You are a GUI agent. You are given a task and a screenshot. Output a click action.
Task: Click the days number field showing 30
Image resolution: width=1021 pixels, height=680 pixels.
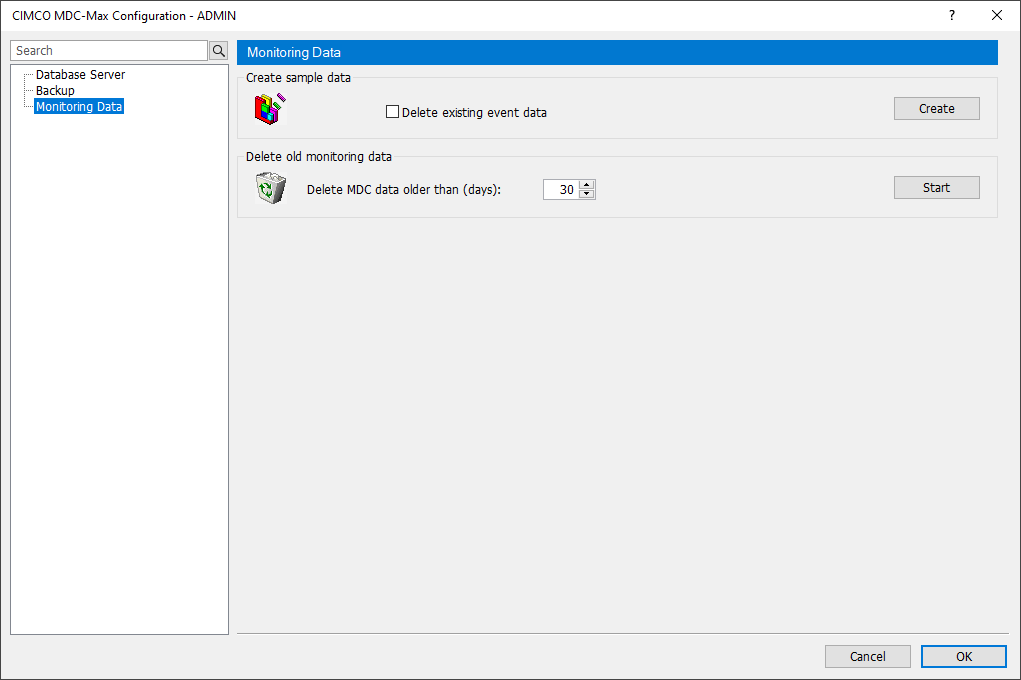coord(561,190)
